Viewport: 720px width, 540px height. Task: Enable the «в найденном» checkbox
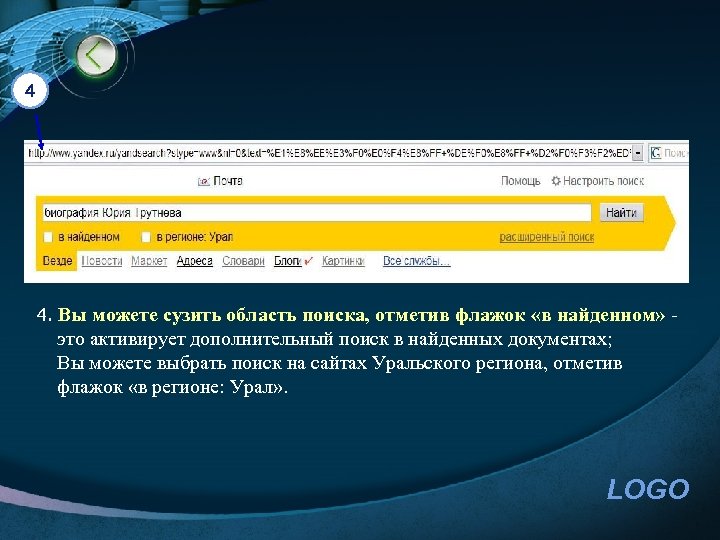48,237
